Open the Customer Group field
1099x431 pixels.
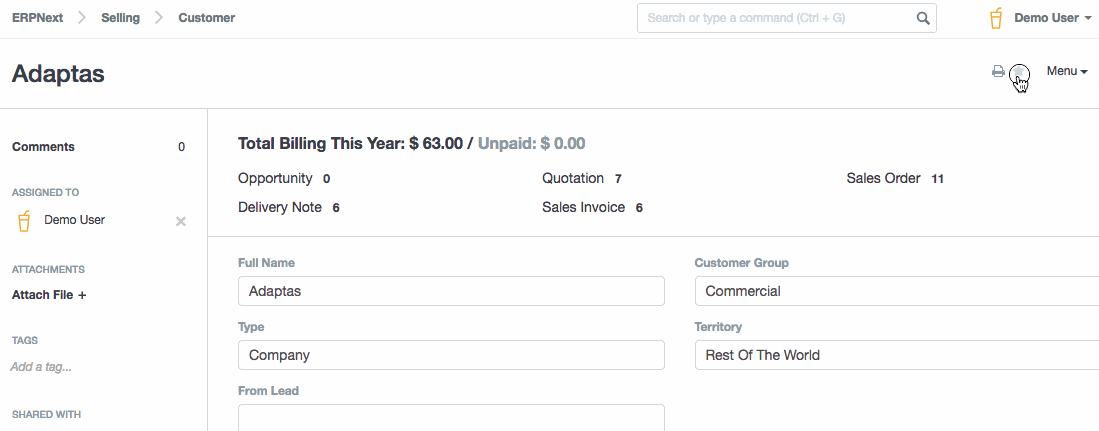896,291
